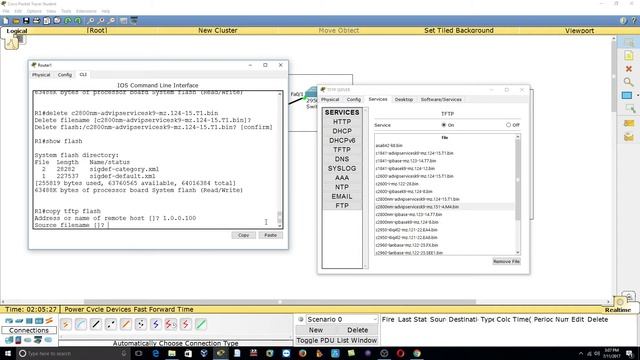
Task: Open the TFTP server Config tab
Action: [x=353, y=100]
